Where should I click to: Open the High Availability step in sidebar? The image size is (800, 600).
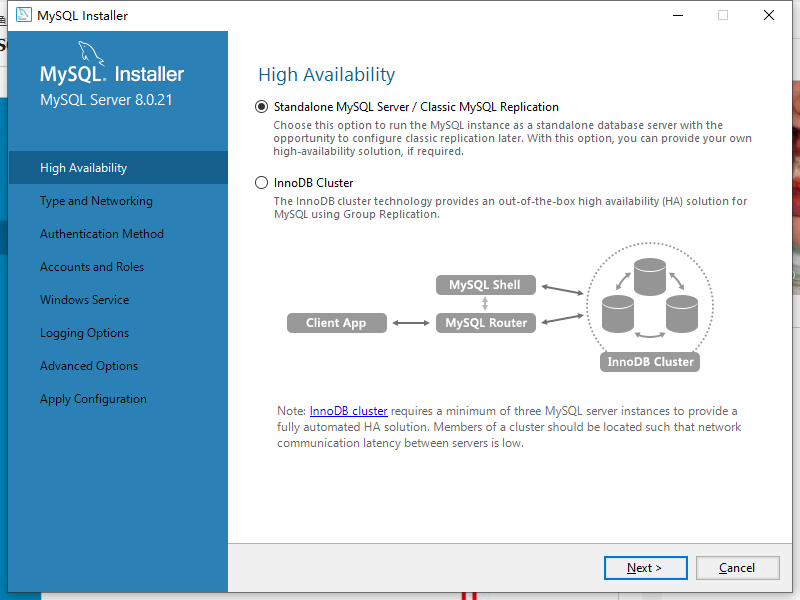(x=118, y=168)
